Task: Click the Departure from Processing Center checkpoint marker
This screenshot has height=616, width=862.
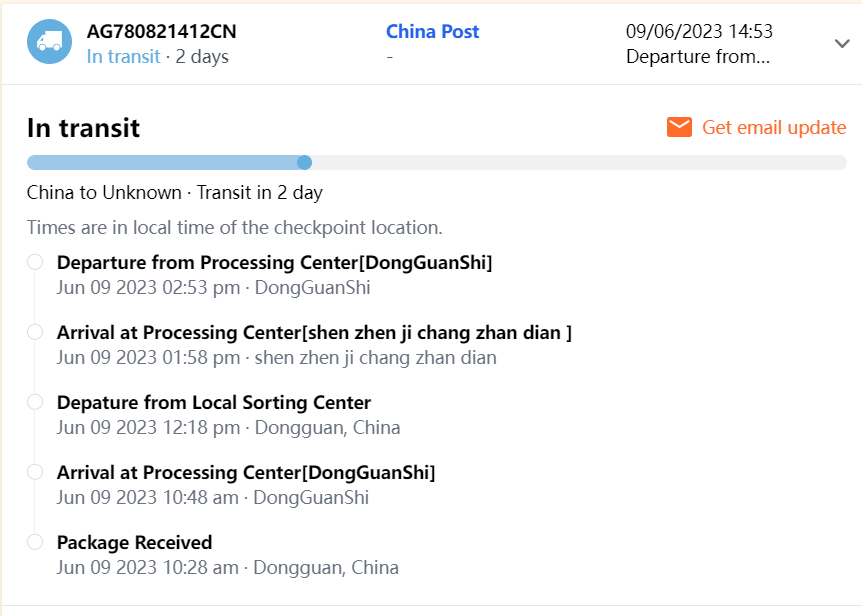Action: (35, 262)
